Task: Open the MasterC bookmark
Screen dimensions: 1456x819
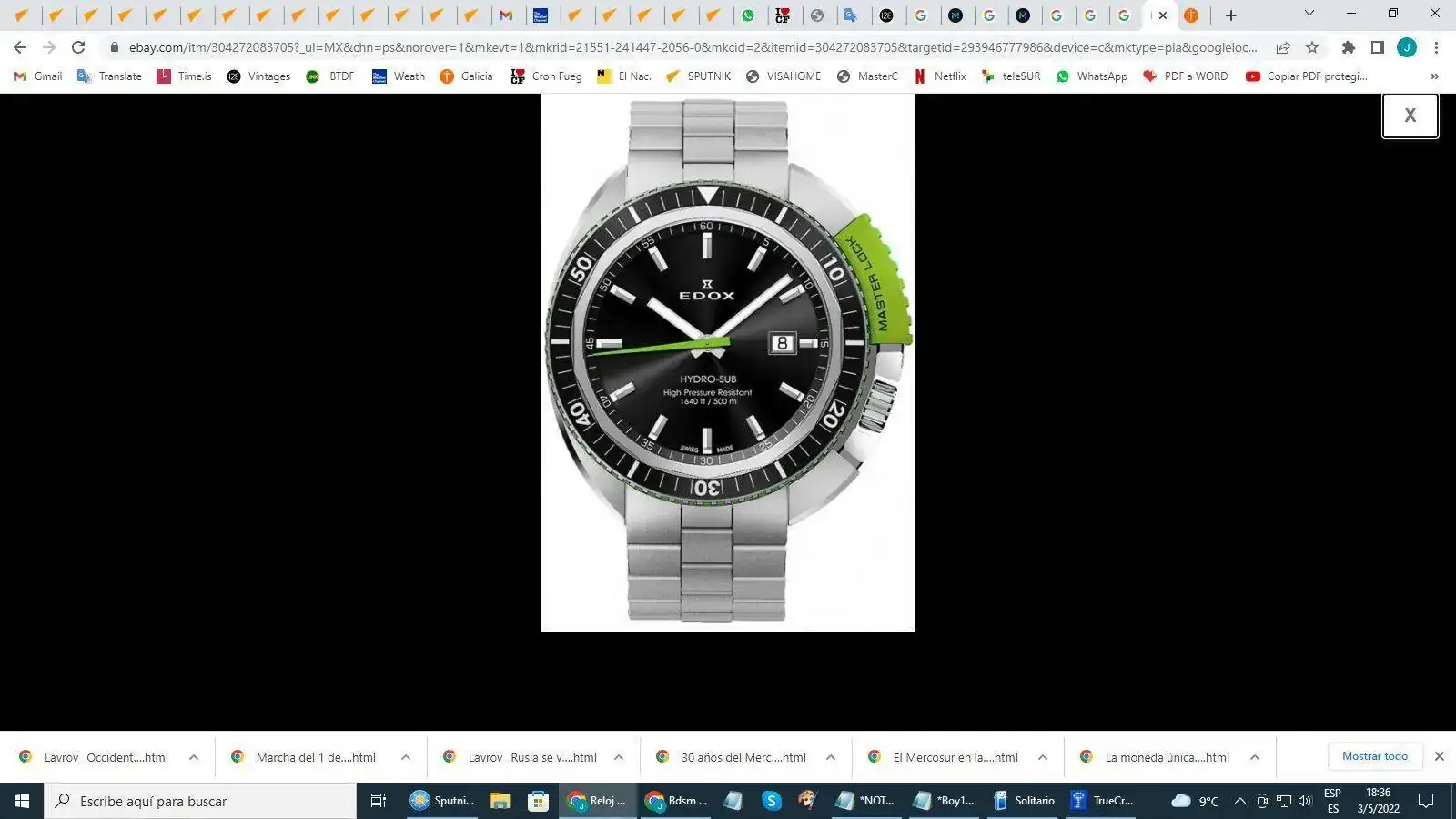Action: click(x=867, y=76)
